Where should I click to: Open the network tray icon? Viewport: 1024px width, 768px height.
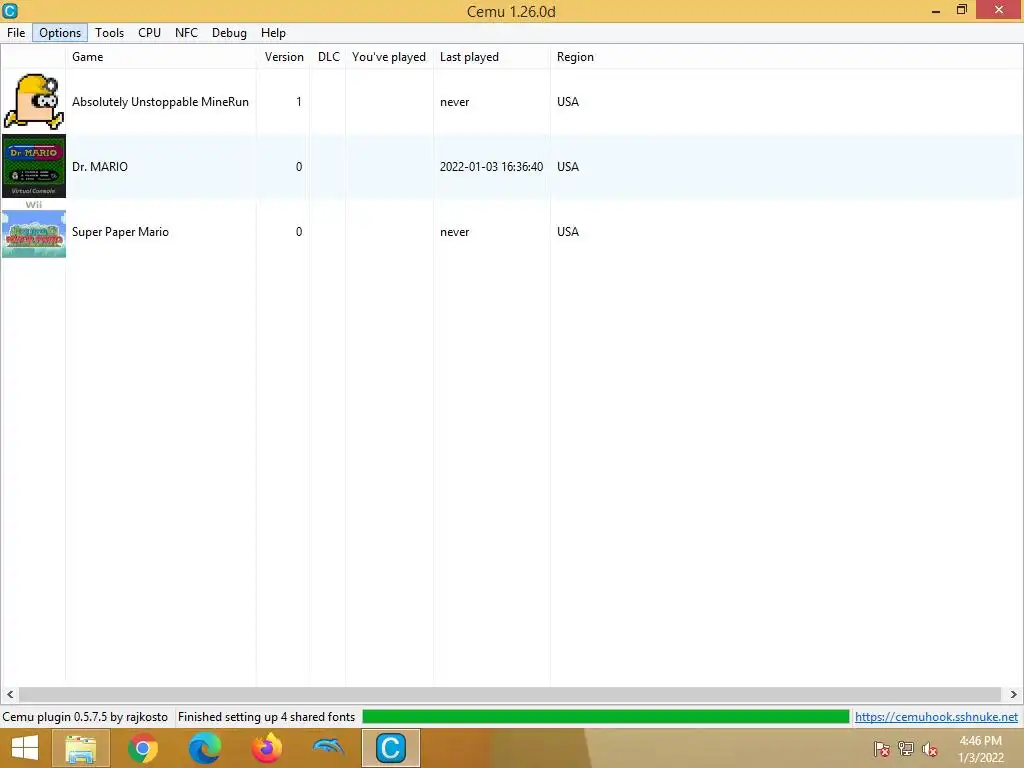coord(906,749)
